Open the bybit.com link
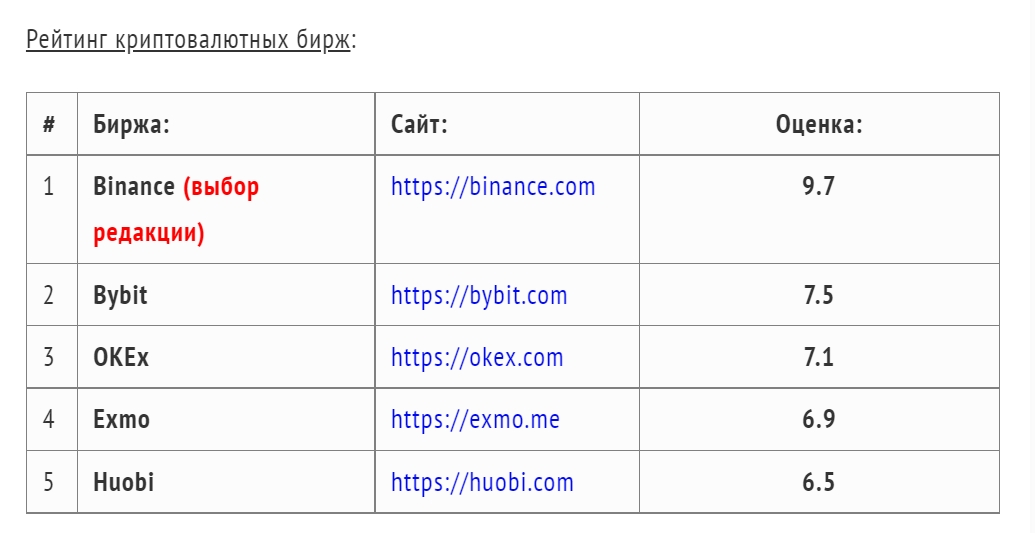The height and width of the screenshot is (533, 1035). 479,295
